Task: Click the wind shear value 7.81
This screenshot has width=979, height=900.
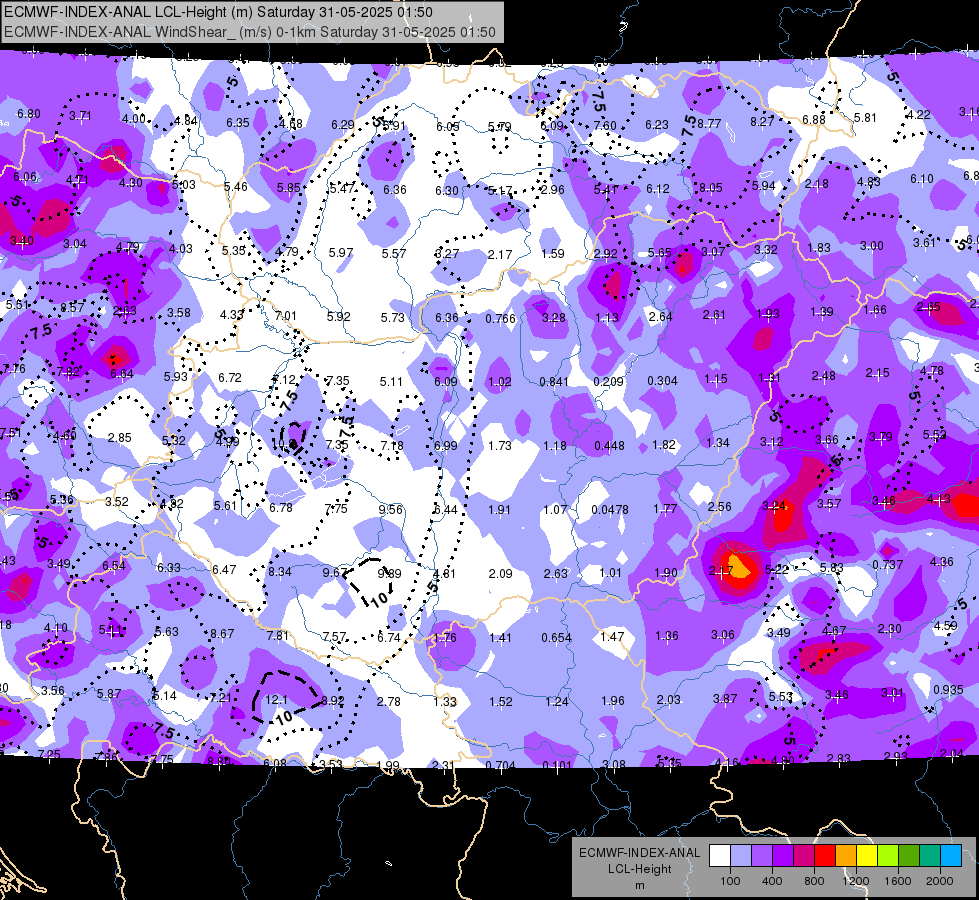Action: [278, 635]
